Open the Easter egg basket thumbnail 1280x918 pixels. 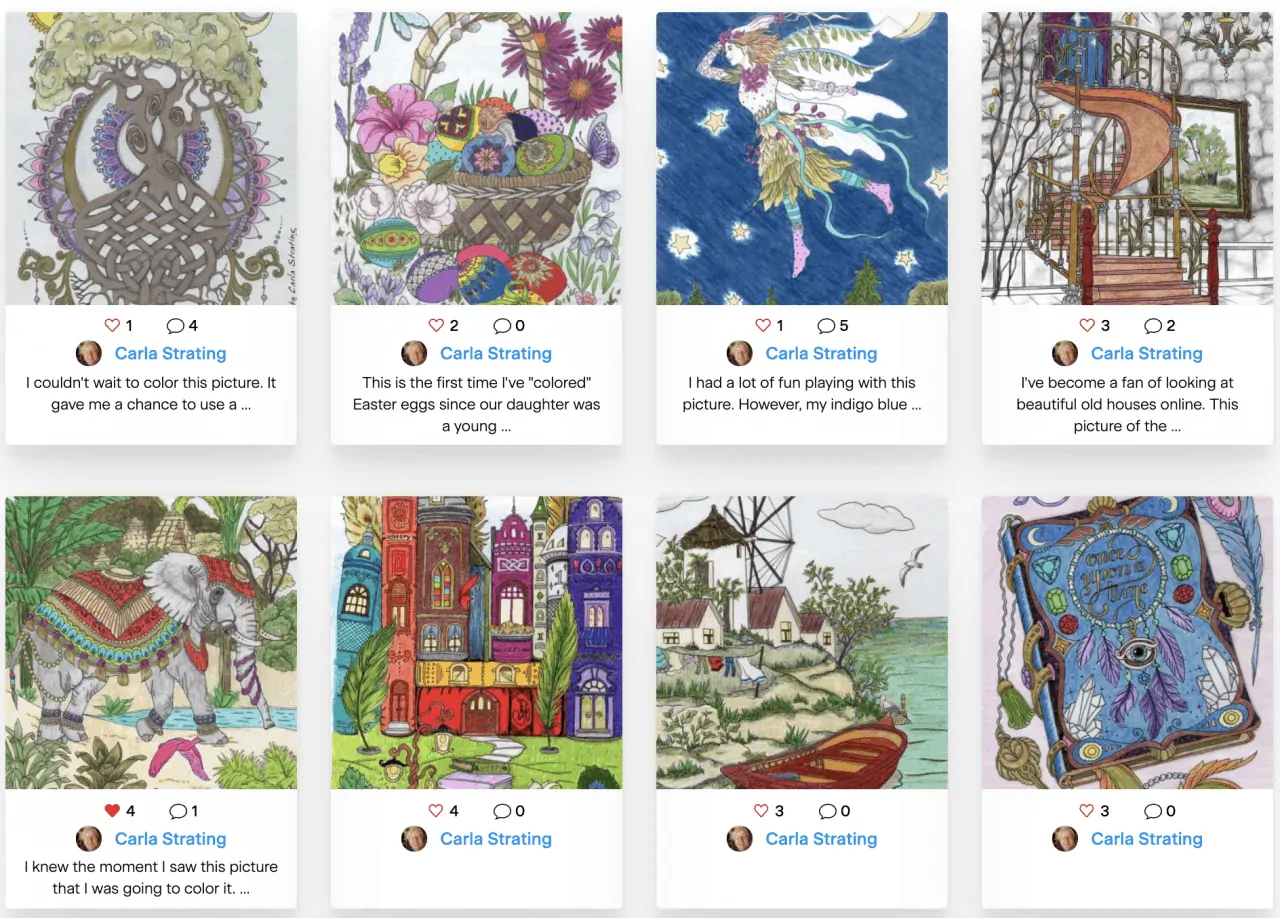[476, 158]
